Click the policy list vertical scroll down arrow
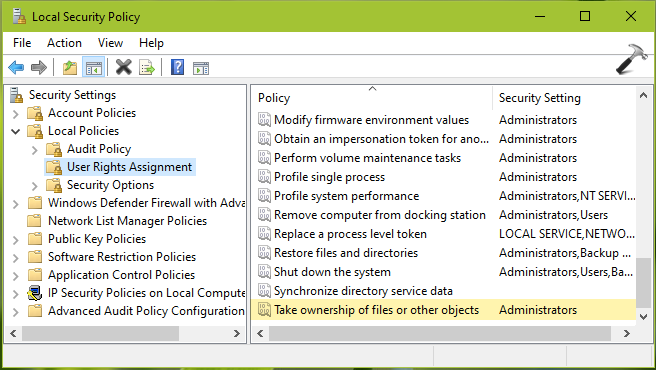 click(643, 317)
